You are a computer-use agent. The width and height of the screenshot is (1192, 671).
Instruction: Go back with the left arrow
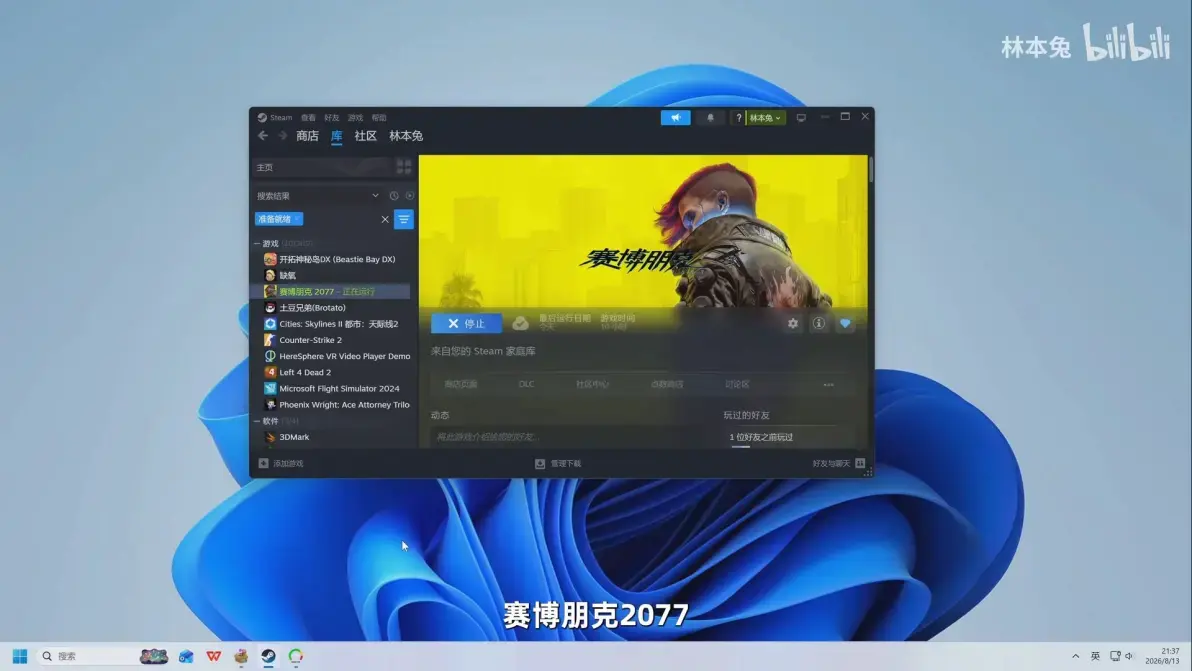263,136
